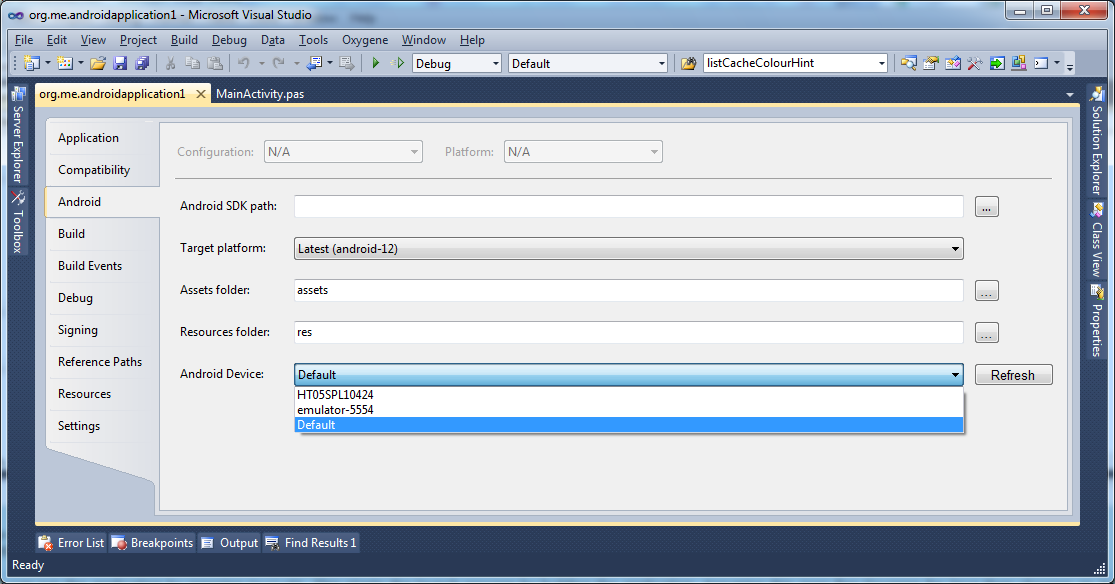Click the New Project toolbar icon
This screenshot has width=1115, height=584.
[32, 63]
